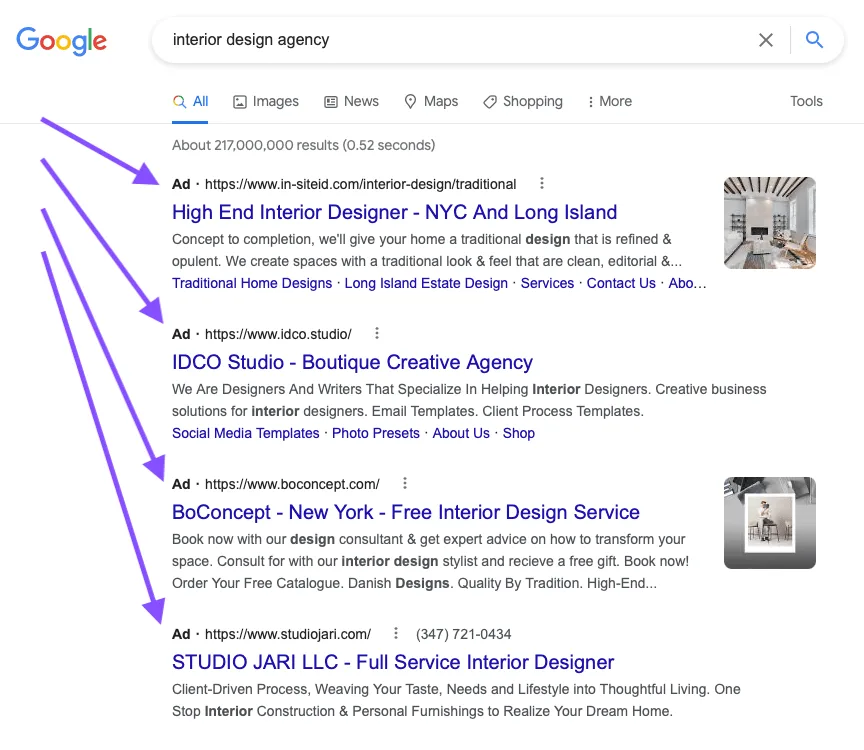The image size is (864, 750).
Task: Click the phone number (347) 721-0434
Action: (463, 634)
